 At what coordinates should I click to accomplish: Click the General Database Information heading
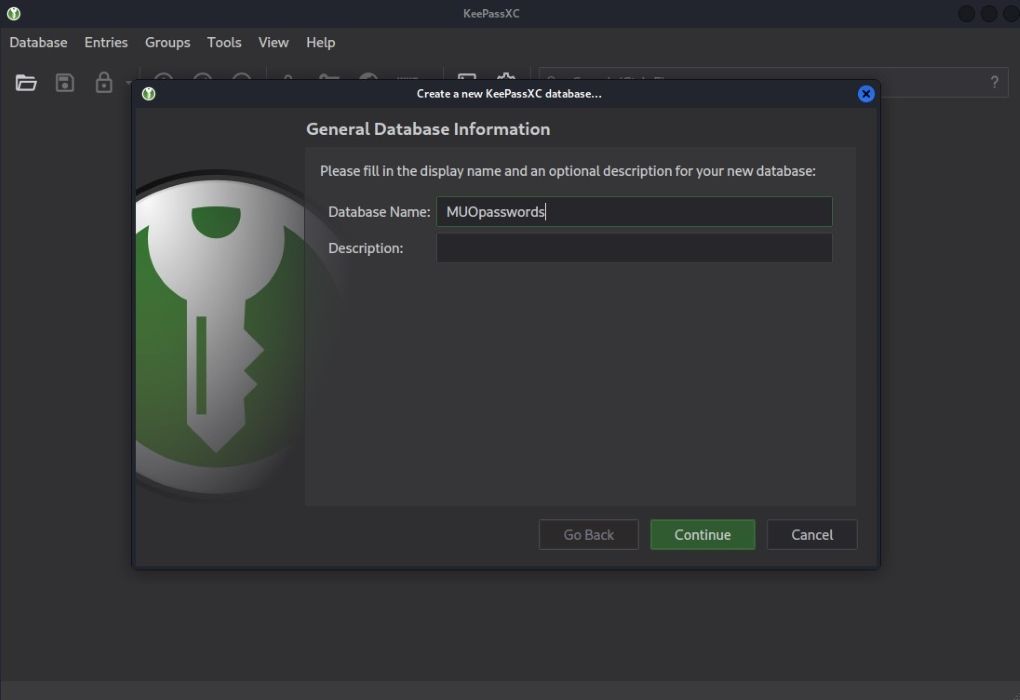[x=428, y=129]
